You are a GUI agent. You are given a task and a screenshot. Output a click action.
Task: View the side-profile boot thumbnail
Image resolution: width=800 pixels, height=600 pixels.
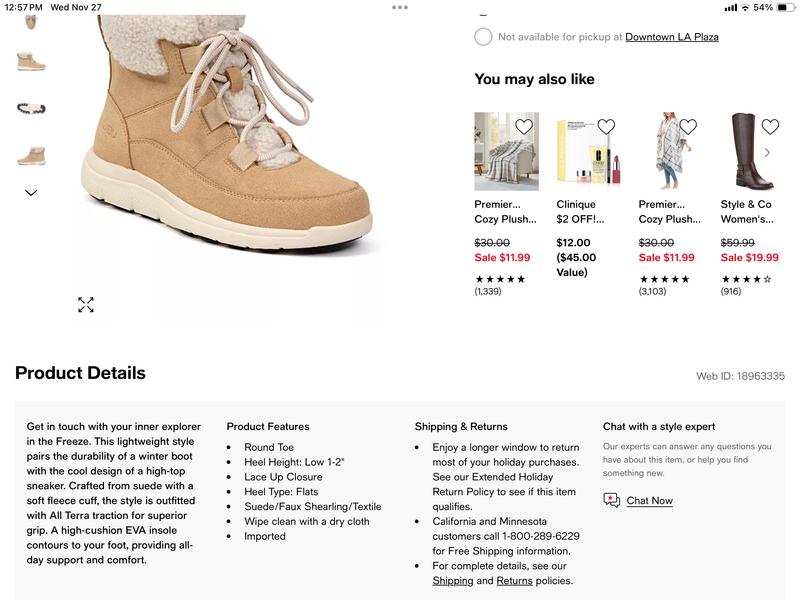click(x=31, y=61)
